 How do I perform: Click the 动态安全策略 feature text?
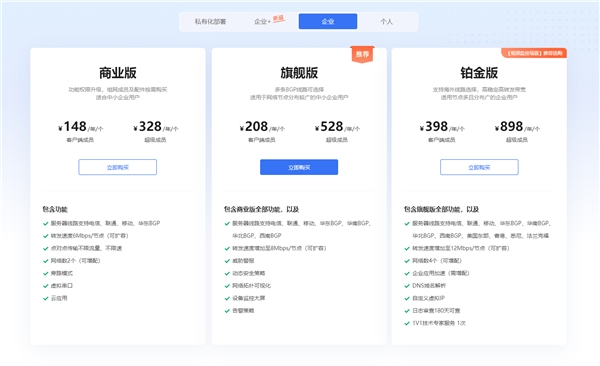coord(248,273)
